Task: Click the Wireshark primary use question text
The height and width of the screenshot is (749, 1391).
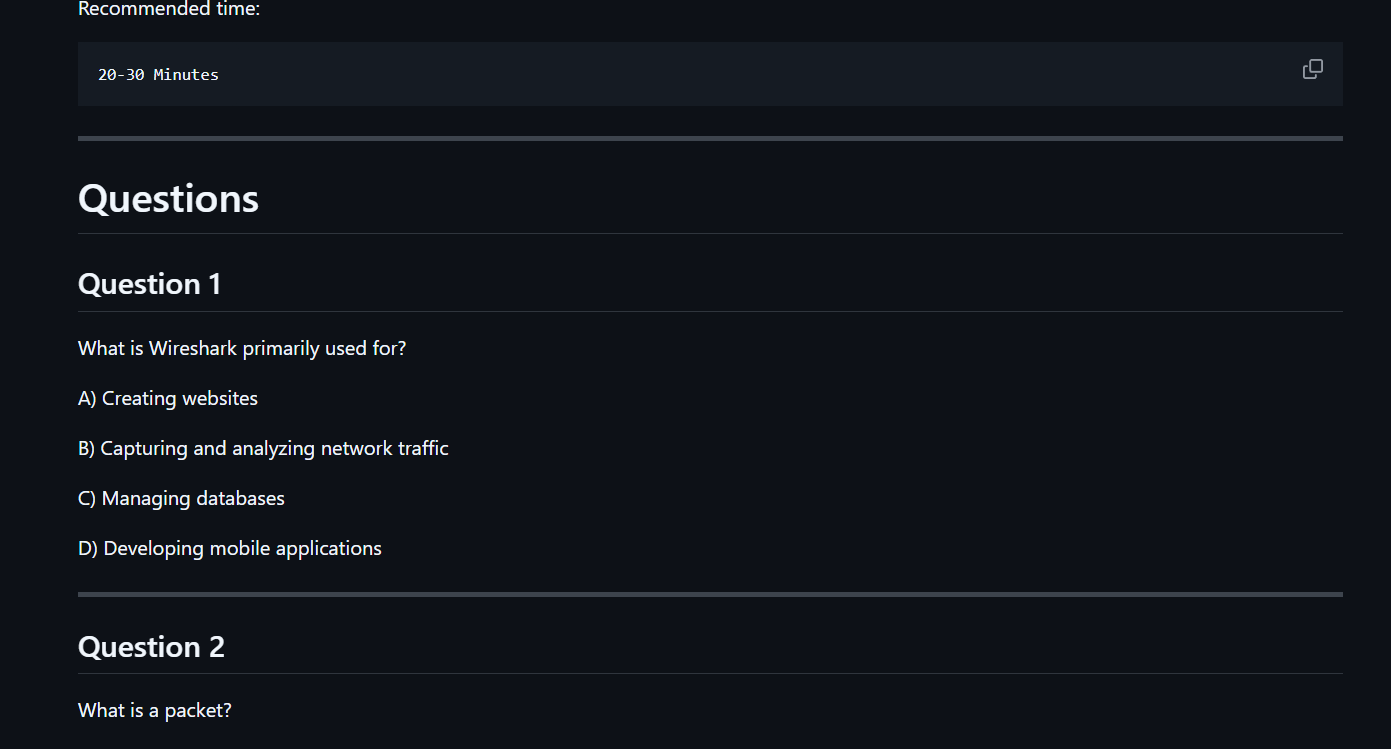Action: [x=242, y=349]
